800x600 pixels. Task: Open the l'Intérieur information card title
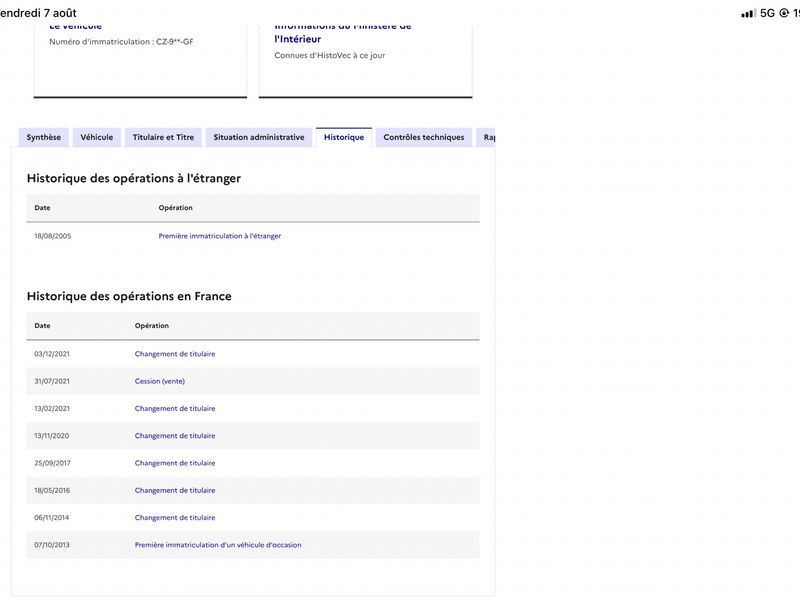click(298, 39)
